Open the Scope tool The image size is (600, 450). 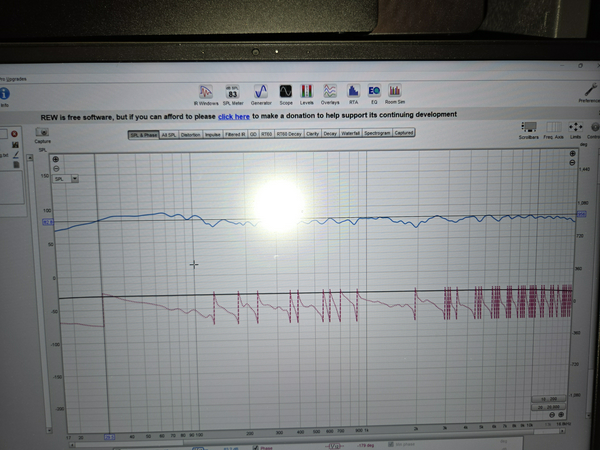point(286,95)
